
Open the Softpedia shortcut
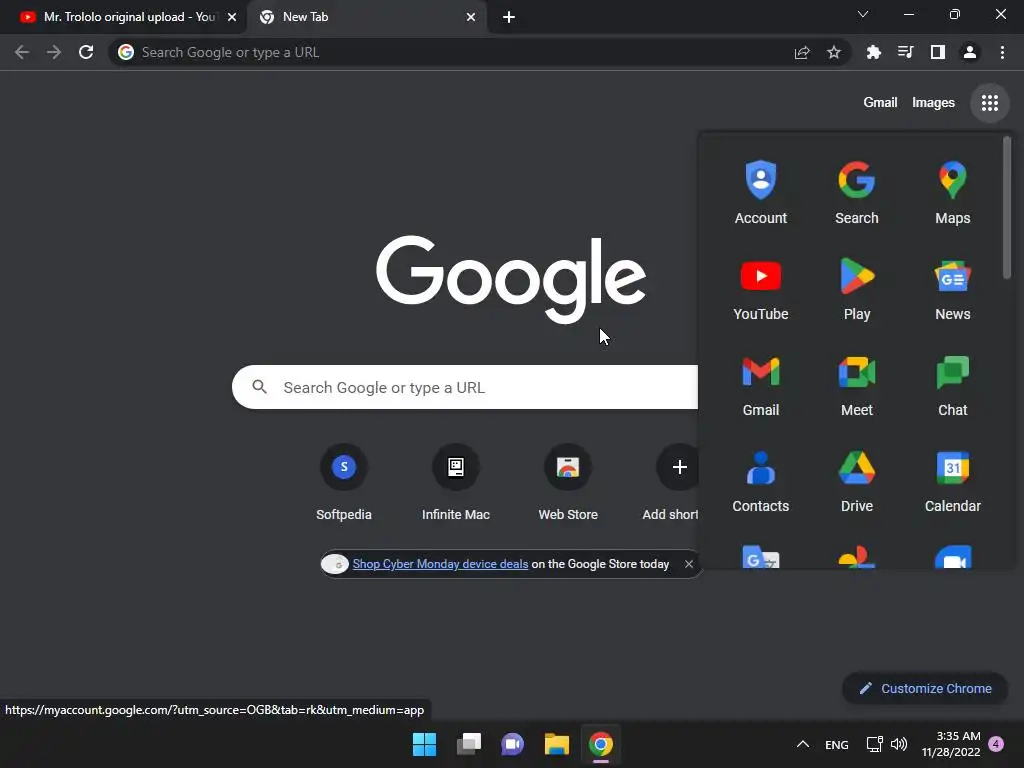344,483
